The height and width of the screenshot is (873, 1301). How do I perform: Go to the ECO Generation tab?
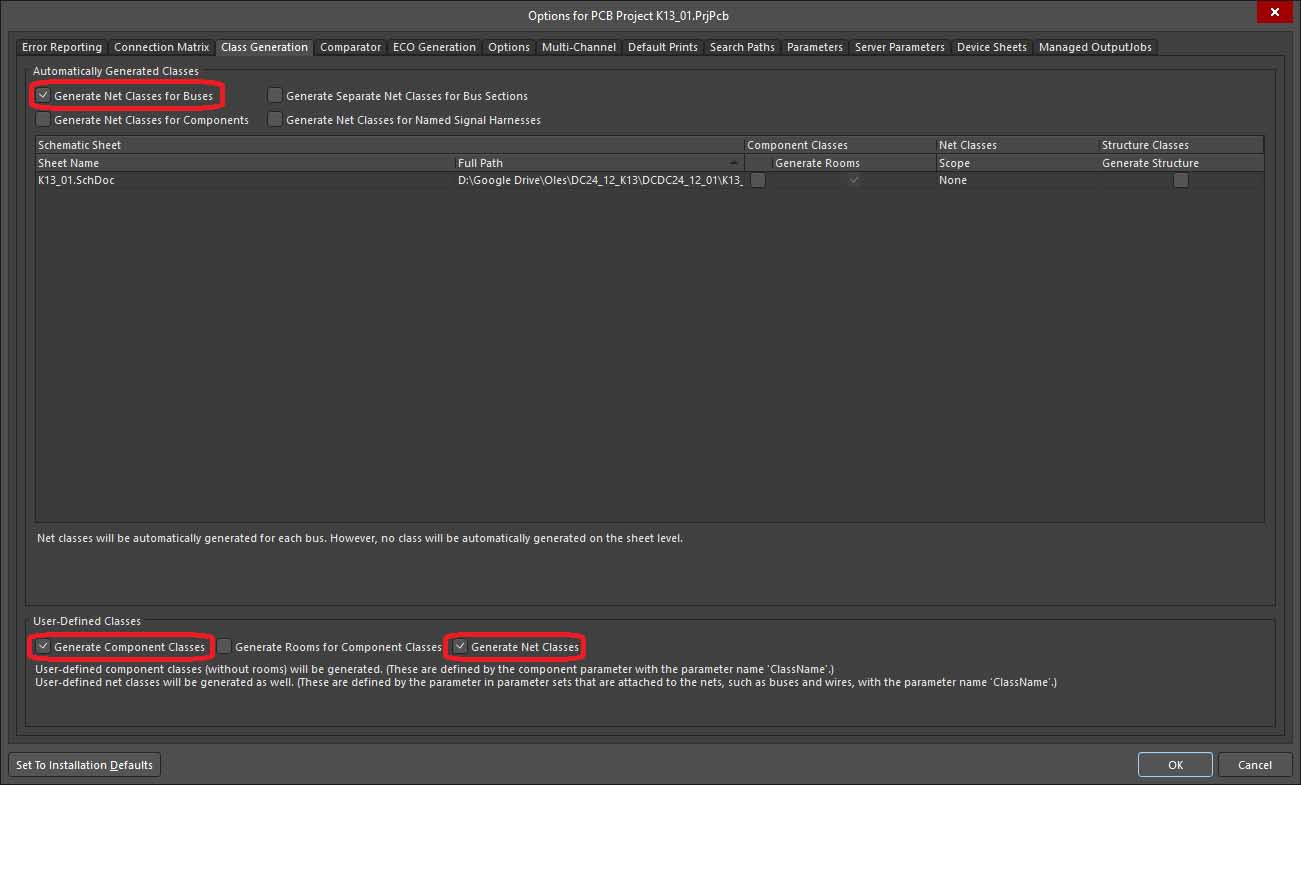(x=434, y=47)
